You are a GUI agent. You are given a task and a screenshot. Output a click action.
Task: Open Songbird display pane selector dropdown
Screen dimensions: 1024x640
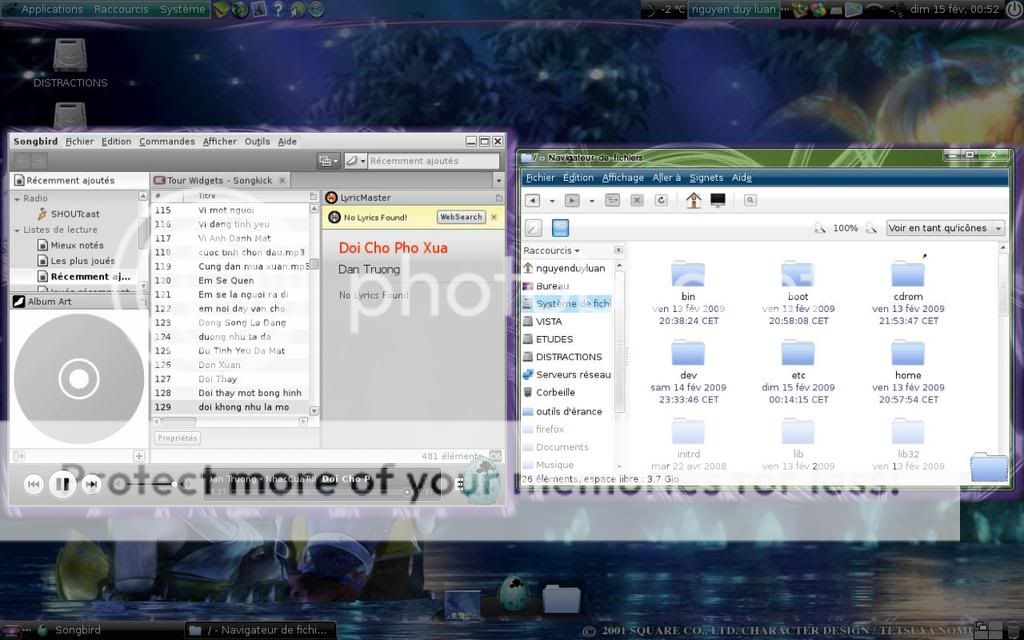pos(328,161)
